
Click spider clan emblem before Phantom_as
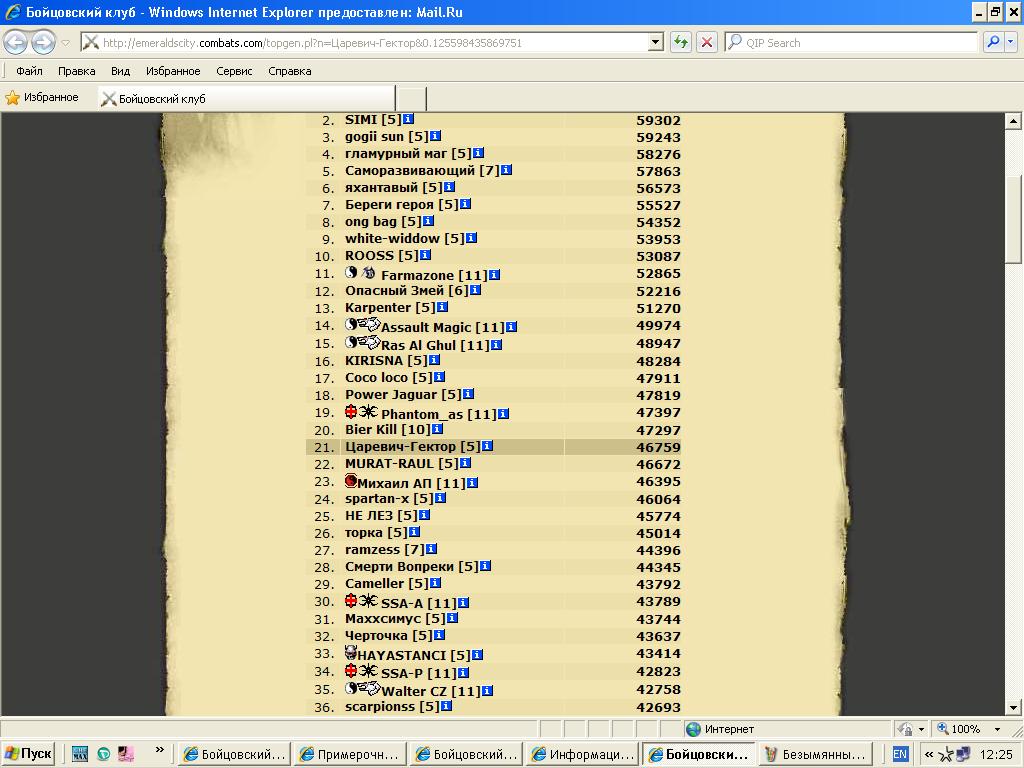pos(368,411)
